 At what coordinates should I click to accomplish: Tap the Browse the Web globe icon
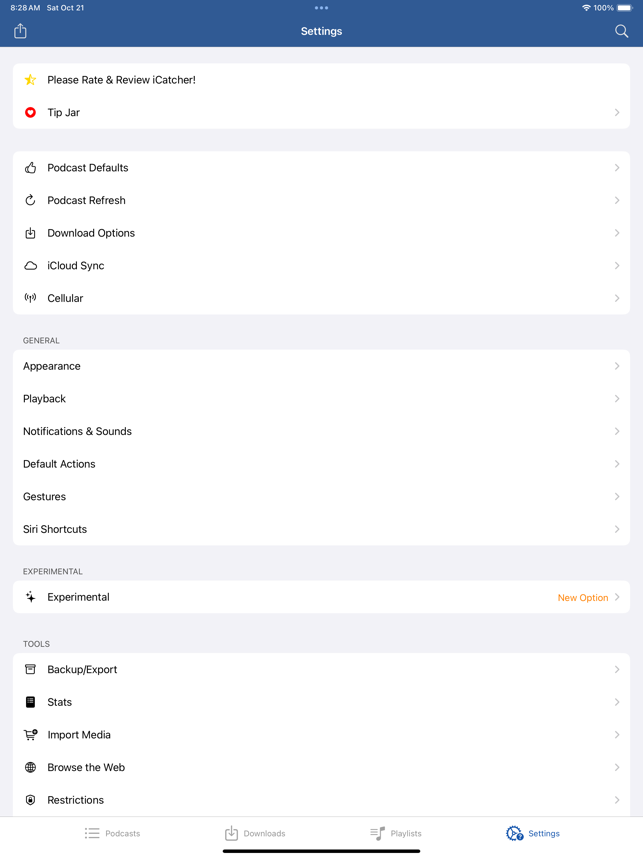(31, 768)
